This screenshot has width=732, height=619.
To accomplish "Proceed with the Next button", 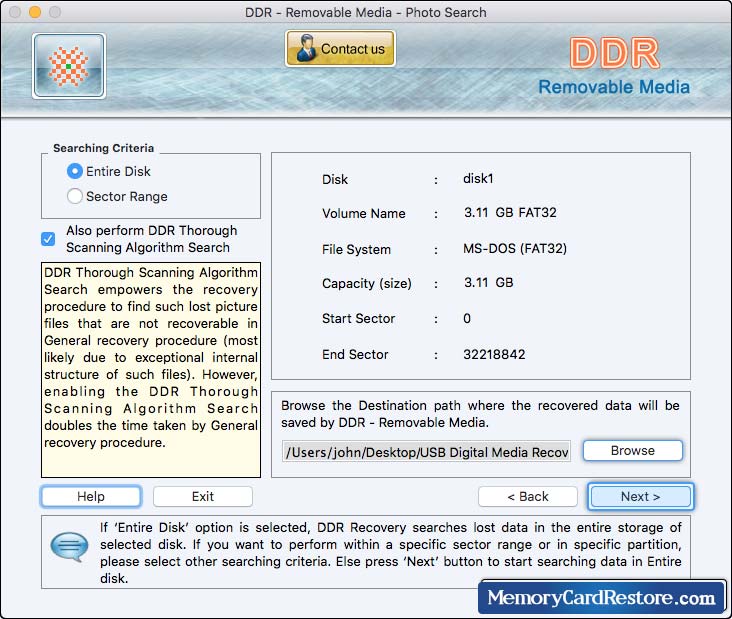I will pos(640,496).
